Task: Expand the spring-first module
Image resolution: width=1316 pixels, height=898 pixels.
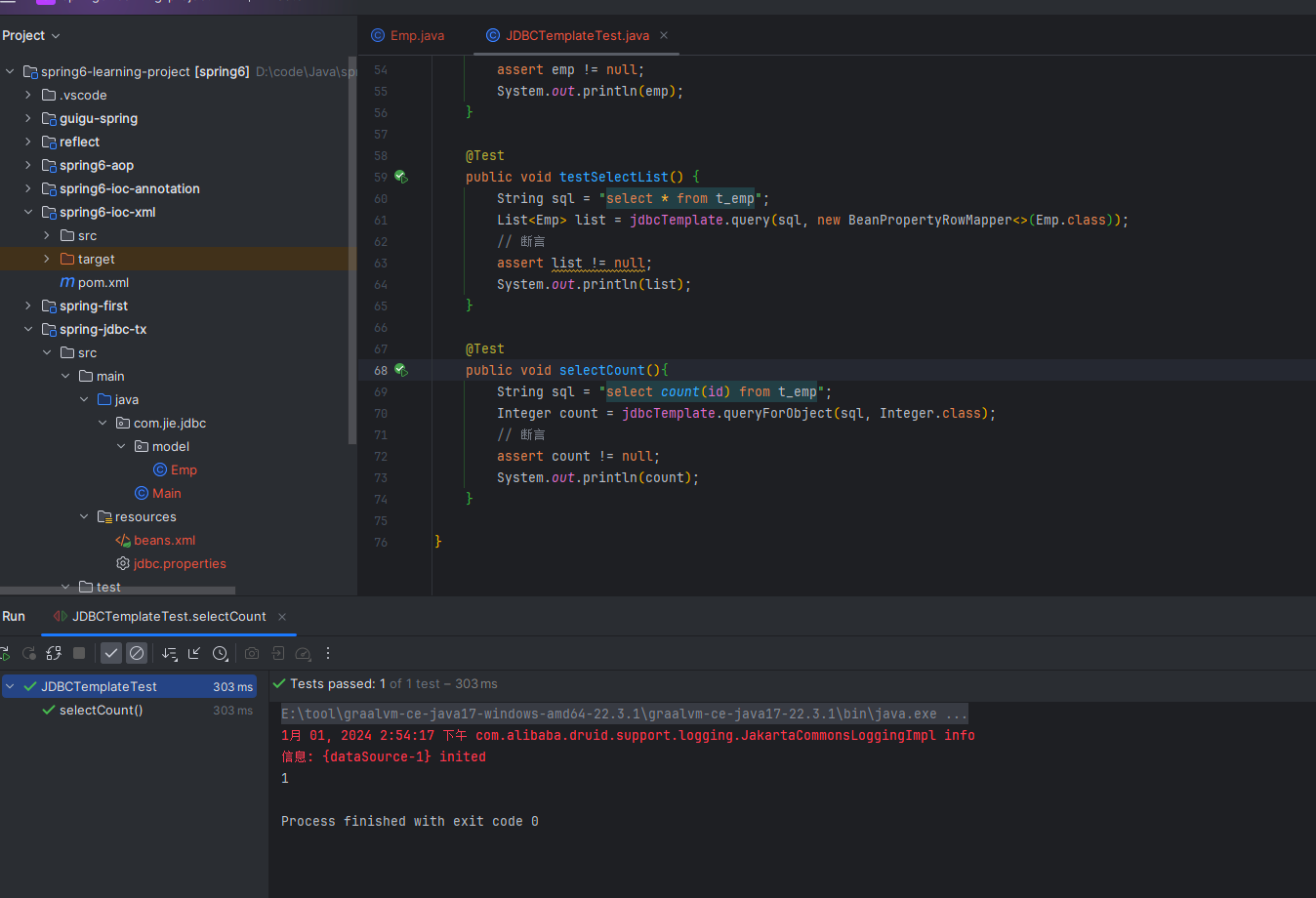Action: pos(28,306)
